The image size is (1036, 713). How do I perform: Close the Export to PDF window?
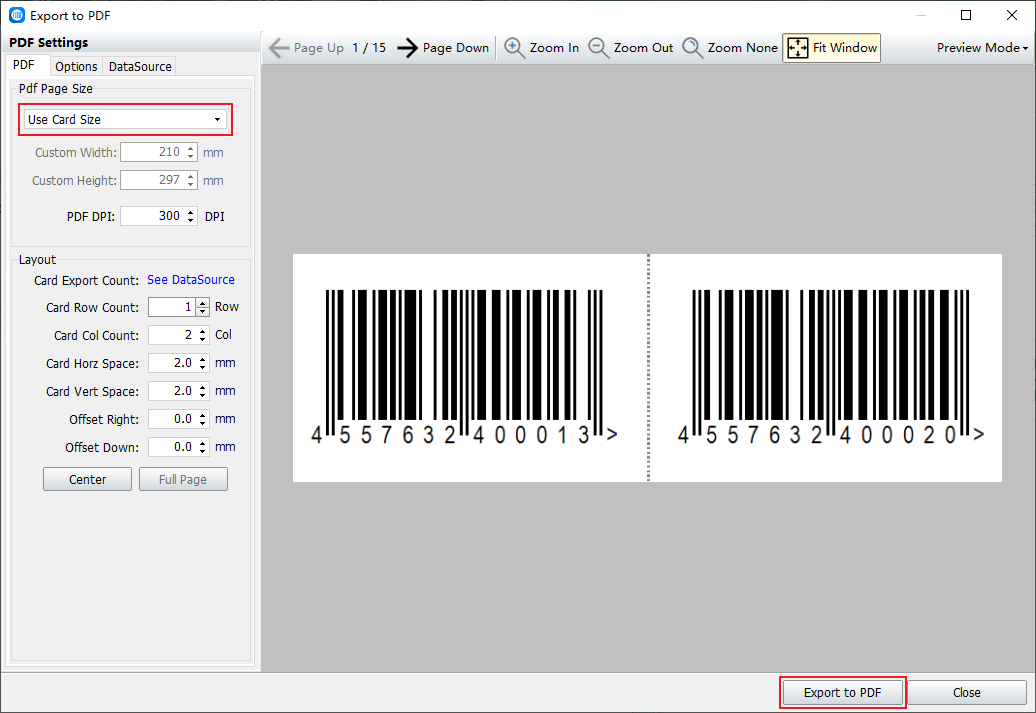1012,15
